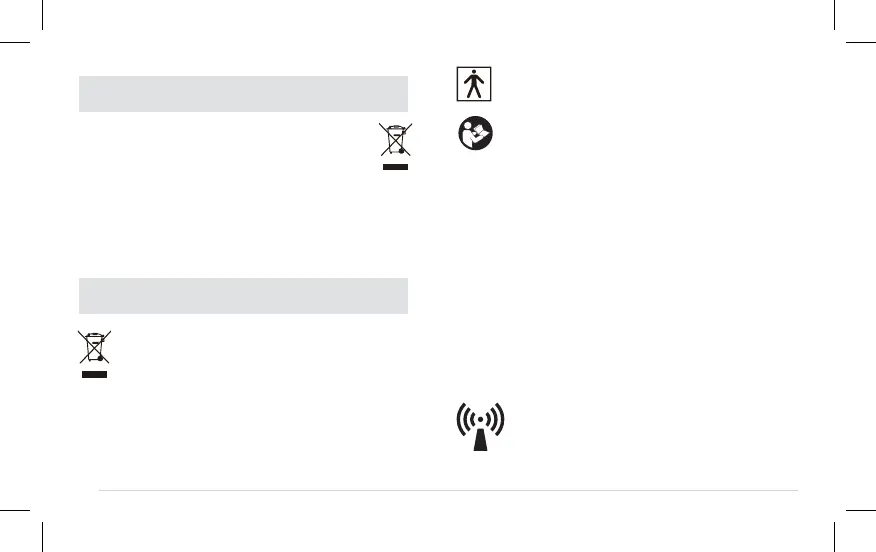
Task: Click the upper-left horizontal crop mark
Action: coord(15,43)
